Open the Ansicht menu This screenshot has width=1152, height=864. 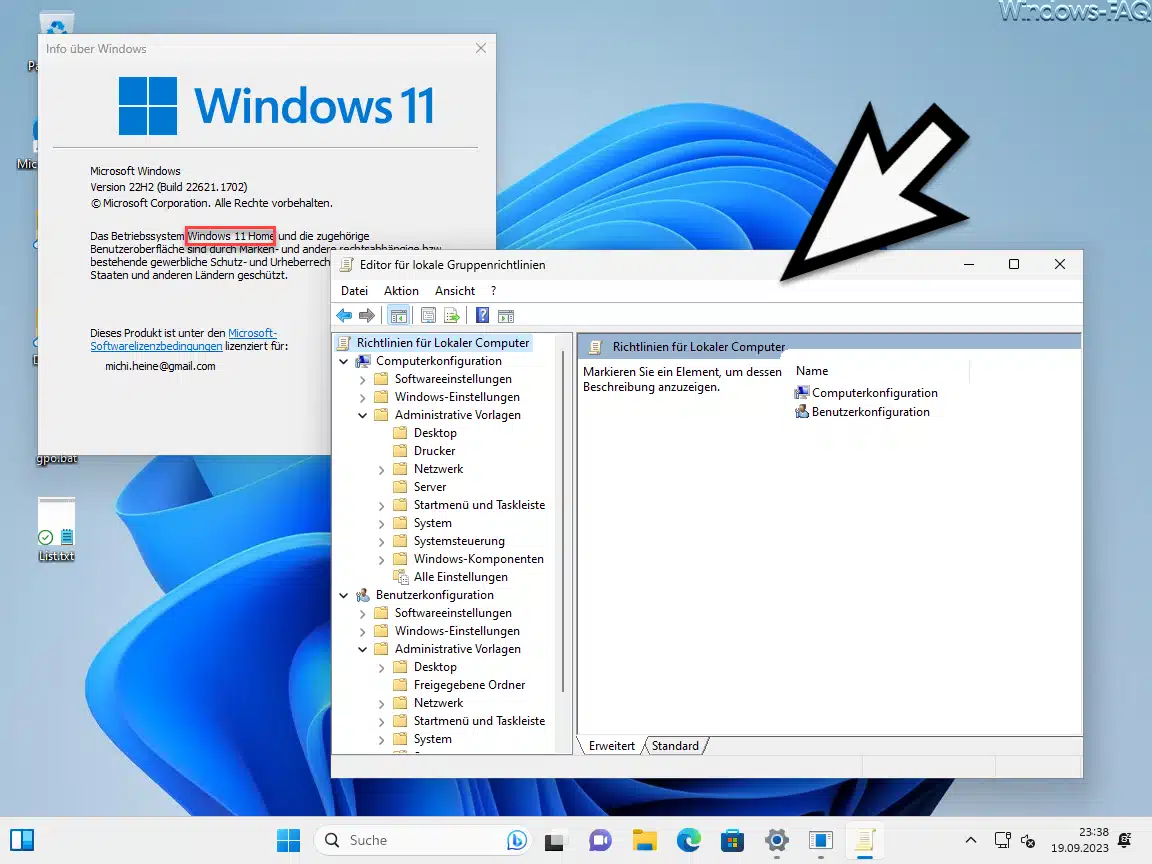(455, 291)
